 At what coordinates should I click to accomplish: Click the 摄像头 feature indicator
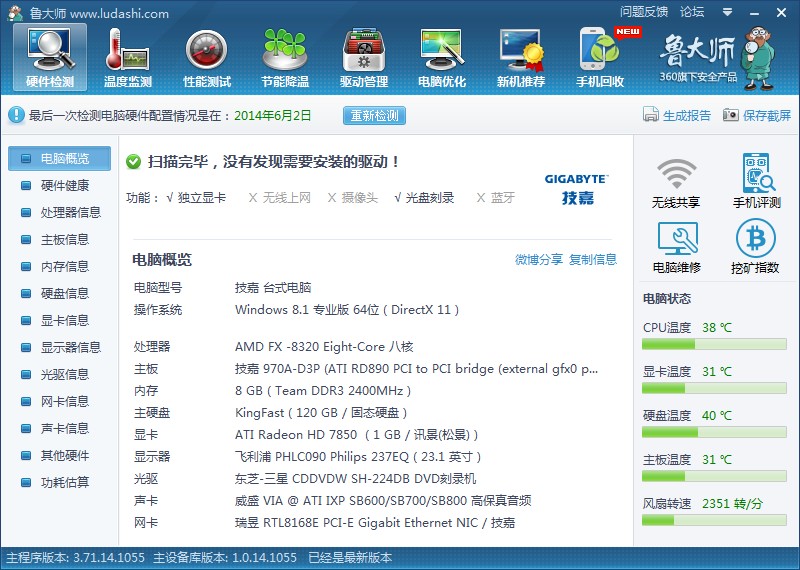[x=353, y=197]
